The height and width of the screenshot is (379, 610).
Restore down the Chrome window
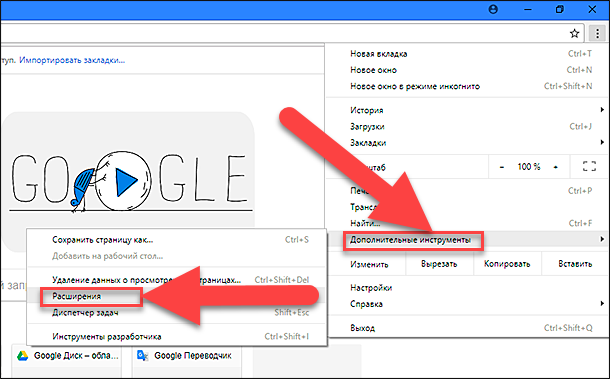(x=559, y=9)
